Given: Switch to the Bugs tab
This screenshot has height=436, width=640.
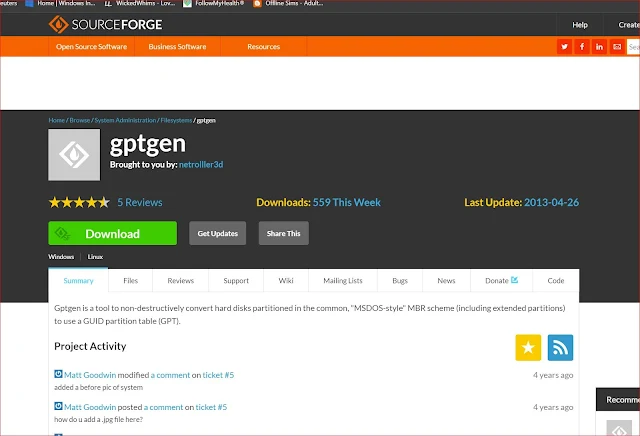Looking at the screenshot, I should click(x=400, y=280).
